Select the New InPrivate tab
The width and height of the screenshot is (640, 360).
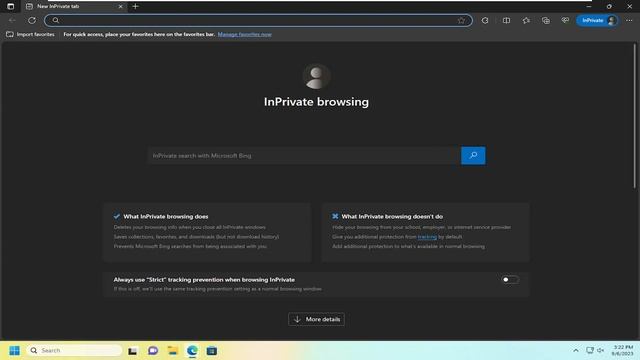(x=74, y=7)
